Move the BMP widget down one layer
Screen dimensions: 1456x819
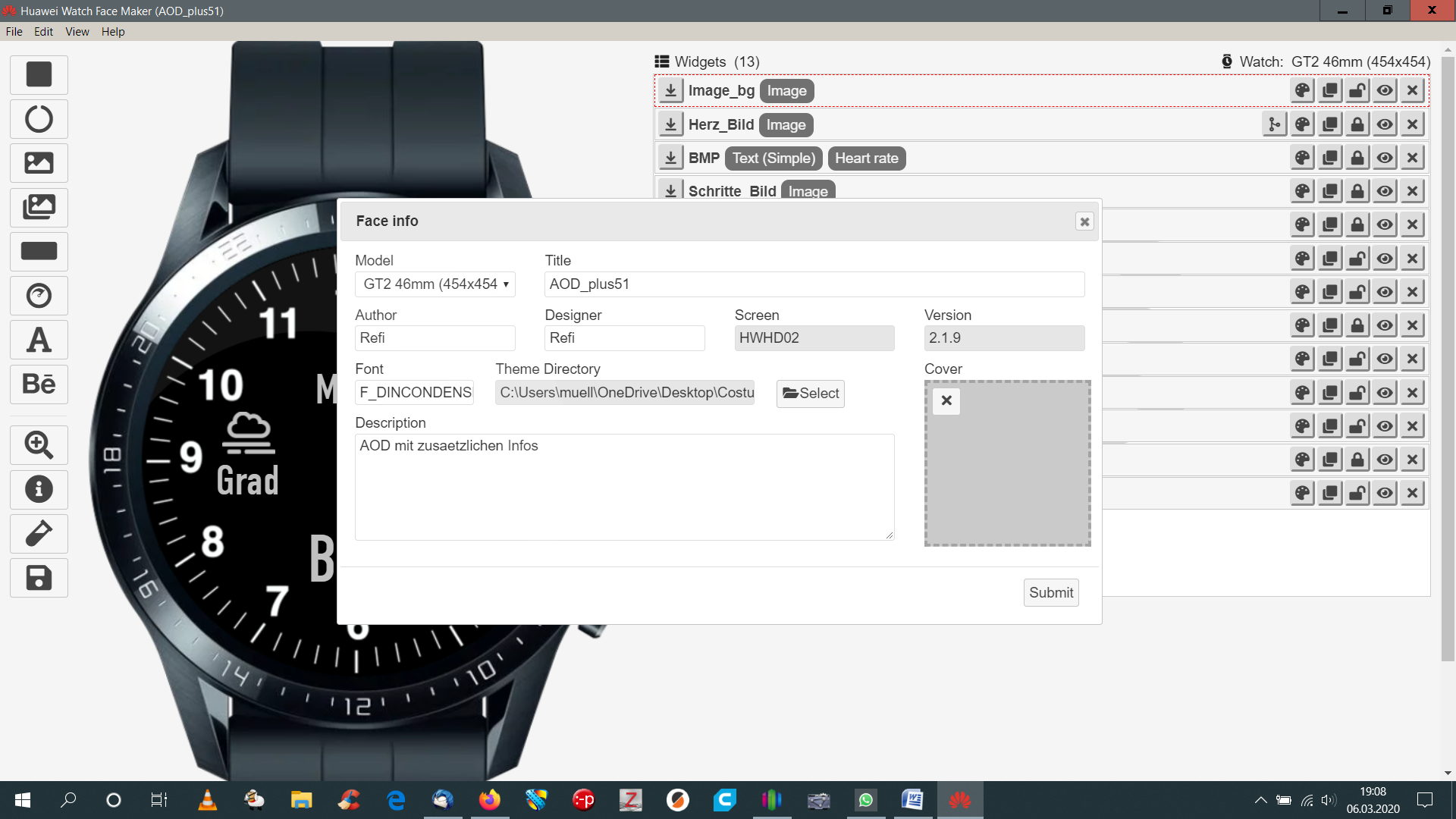click(x=670, y=158)
